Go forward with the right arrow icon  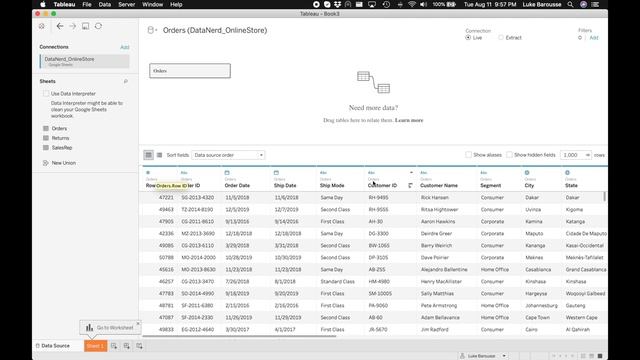point(73,26)
